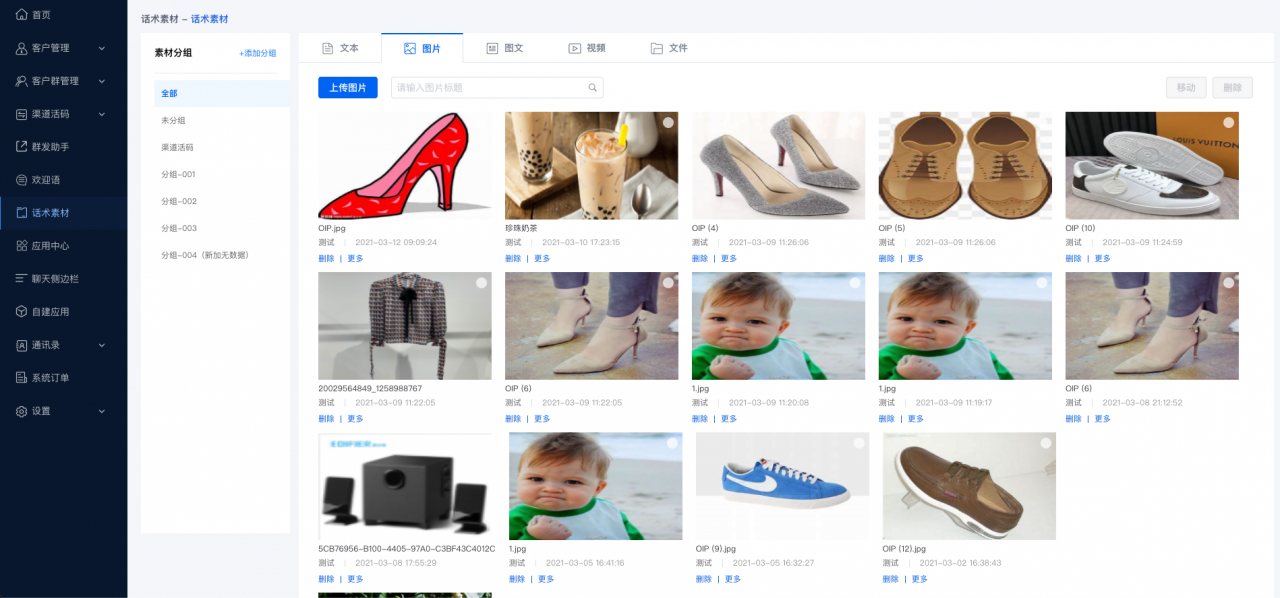The height and width of the screenshot is (598, 1280).
Task: Expand the 客户群管理 chevron
Action: coord(102,81)
